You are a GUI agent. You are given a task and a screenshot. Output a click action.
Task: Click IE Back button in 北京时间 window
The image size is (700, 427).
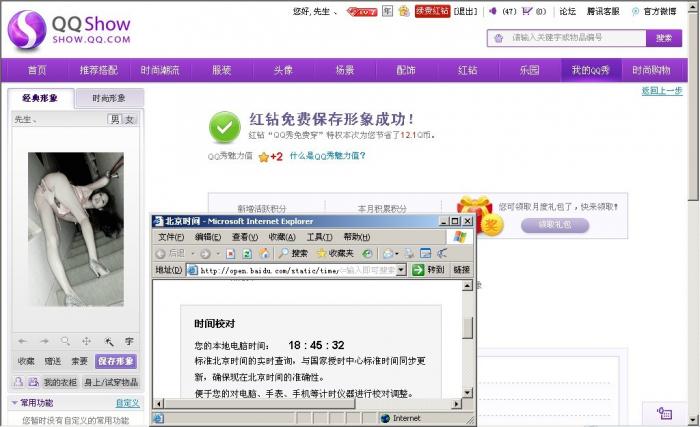point(170,253)
